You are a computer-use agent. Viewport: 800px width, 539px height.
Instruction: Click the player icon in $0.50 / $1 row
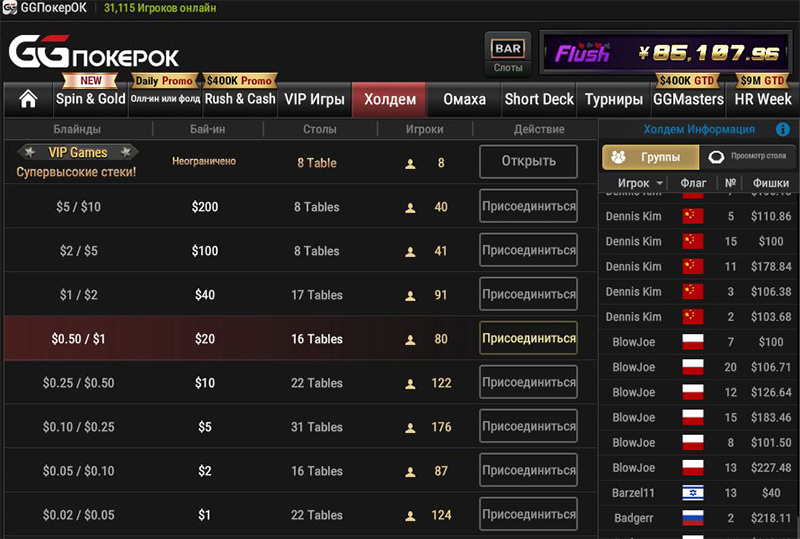tap(410, 339)
